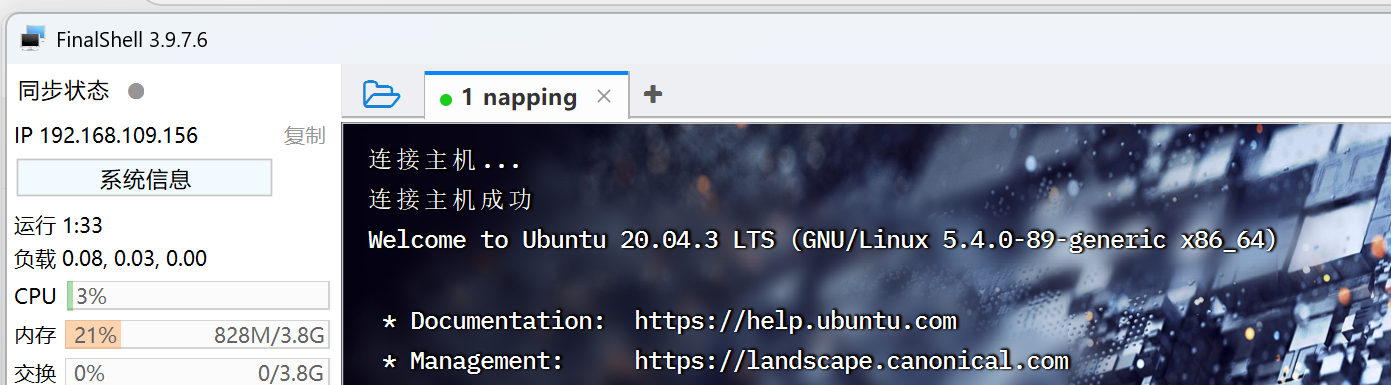Click https://landscape.canonical.com in terminal

point(852,360)
